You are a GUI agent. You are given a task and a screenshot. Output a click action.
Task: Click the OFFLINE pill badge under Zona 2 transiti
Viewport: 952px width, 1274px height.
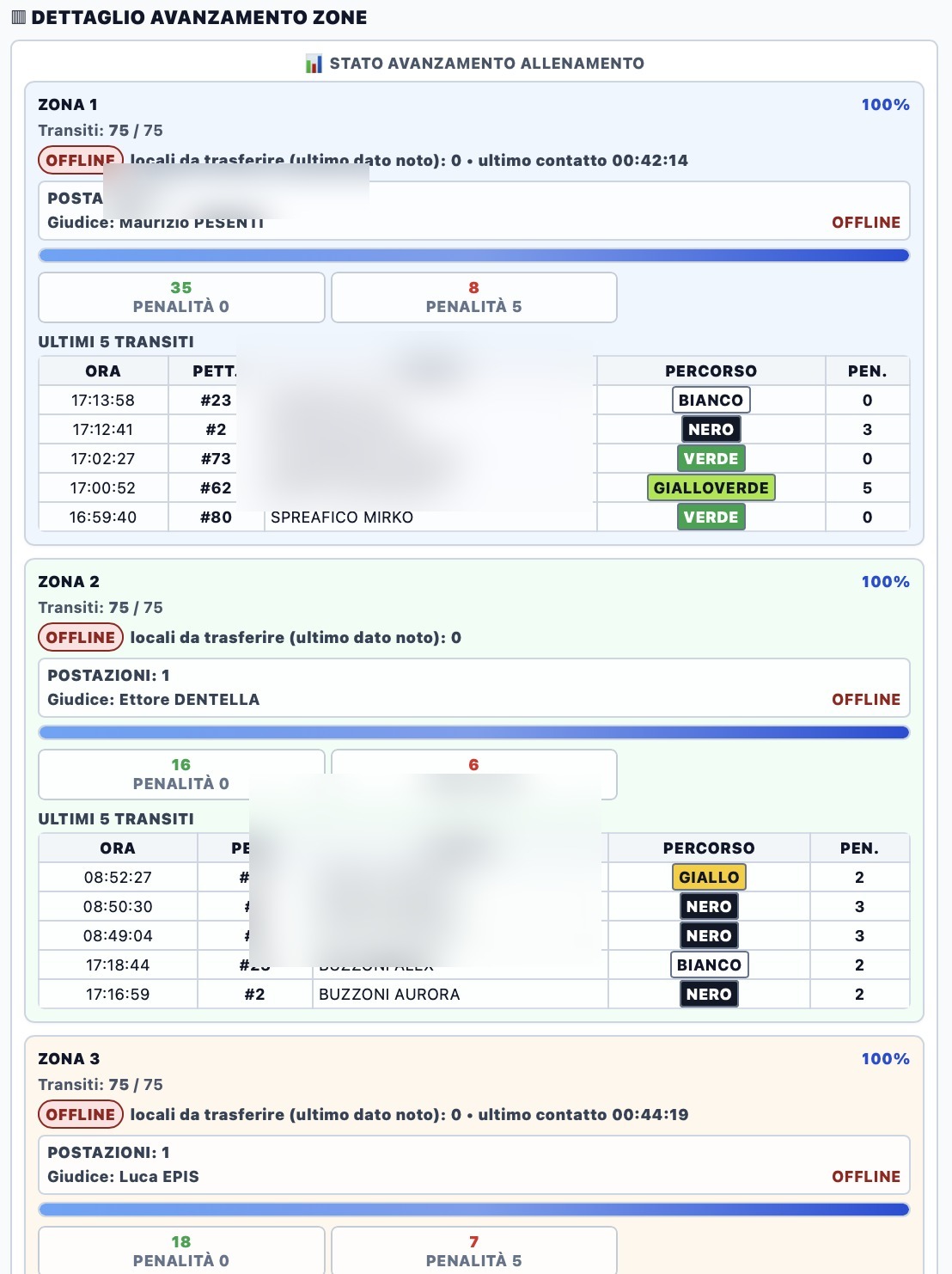[81, 637]
